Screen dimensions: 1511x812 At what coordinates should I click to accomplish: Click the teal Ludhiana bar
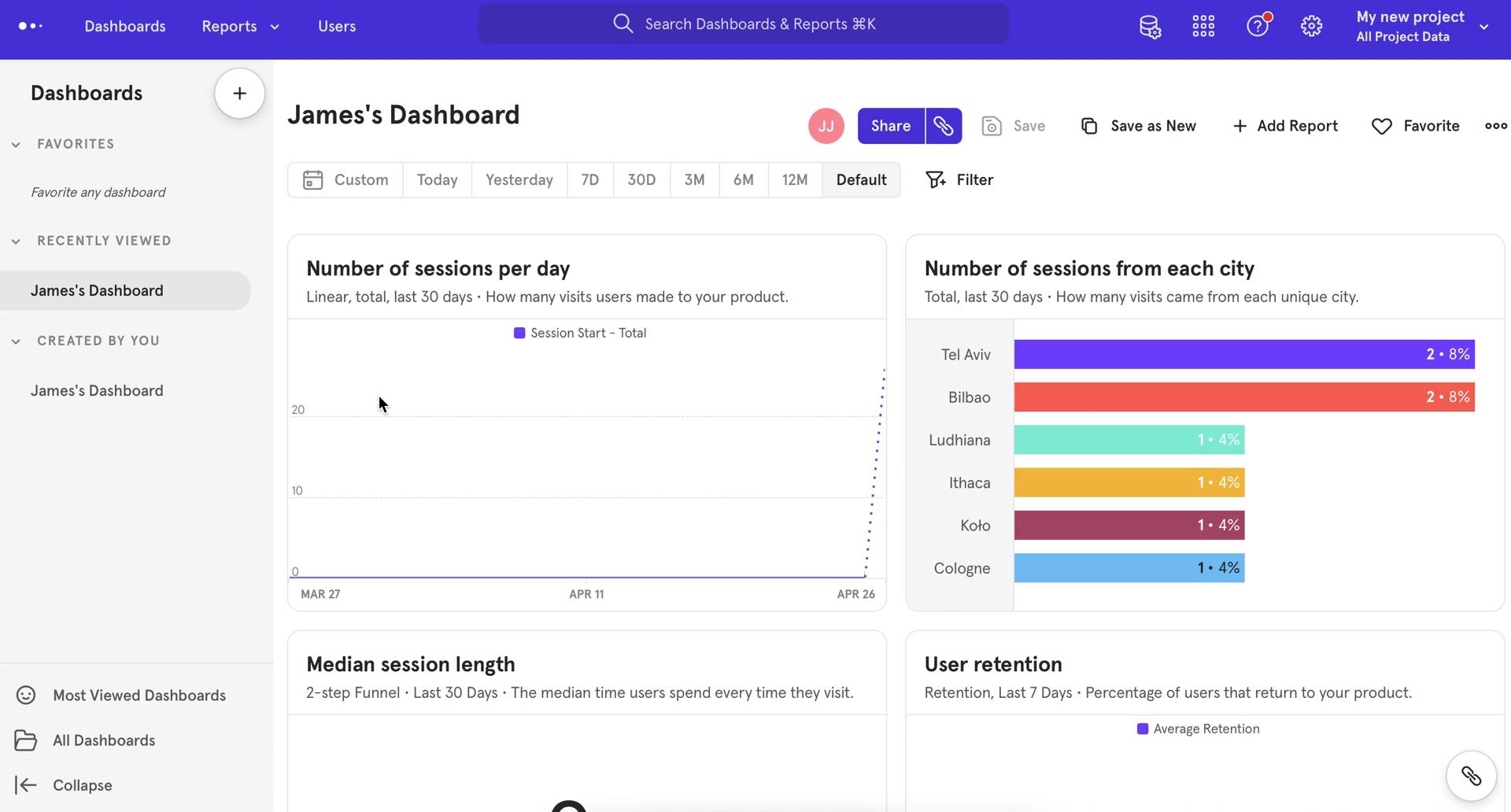point(1129,440)
